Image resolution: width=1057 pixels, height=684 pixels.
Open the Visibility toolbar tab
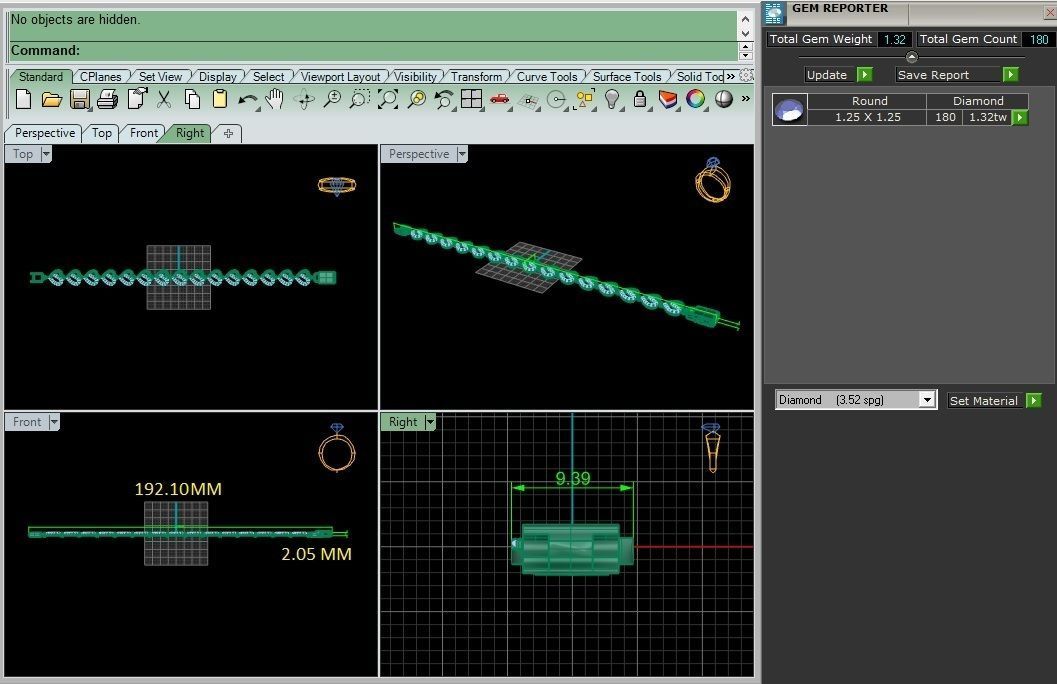(415, 77)
